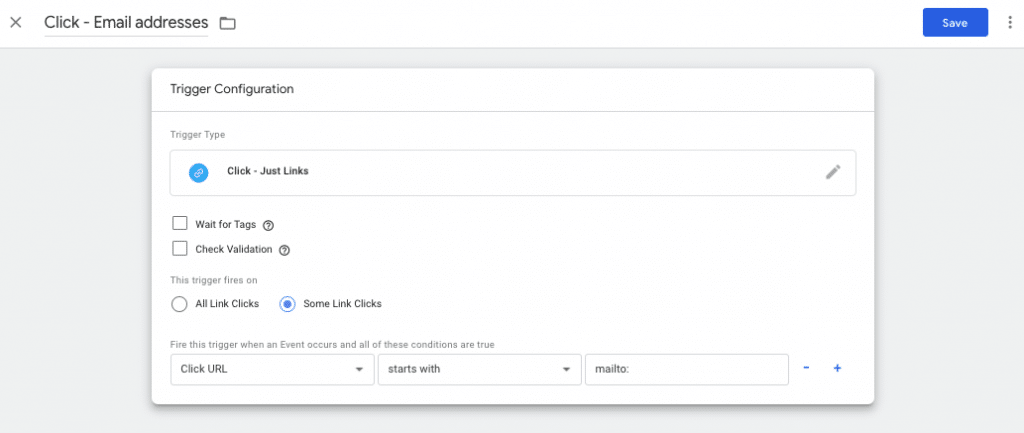
Task: Open the help icon next to Wait for Tags
Action: [x=268, y=226]
